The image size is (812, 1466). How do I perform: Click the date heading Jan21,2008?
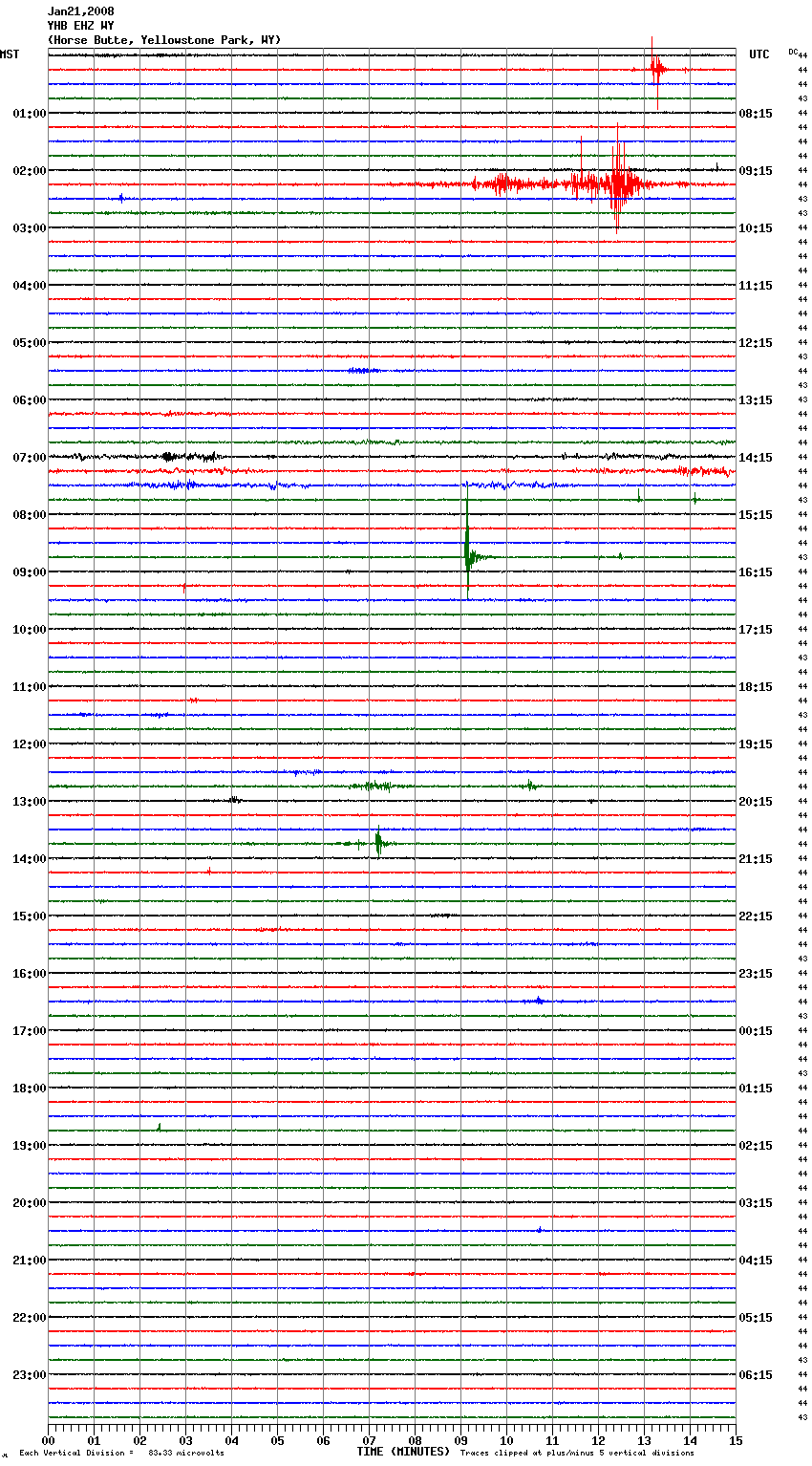click(x=81, y=11)
